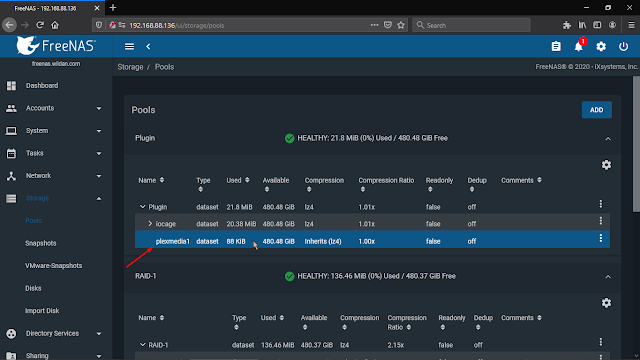Open the RAID-1 pool gear settings

click(x=606, y=303)
